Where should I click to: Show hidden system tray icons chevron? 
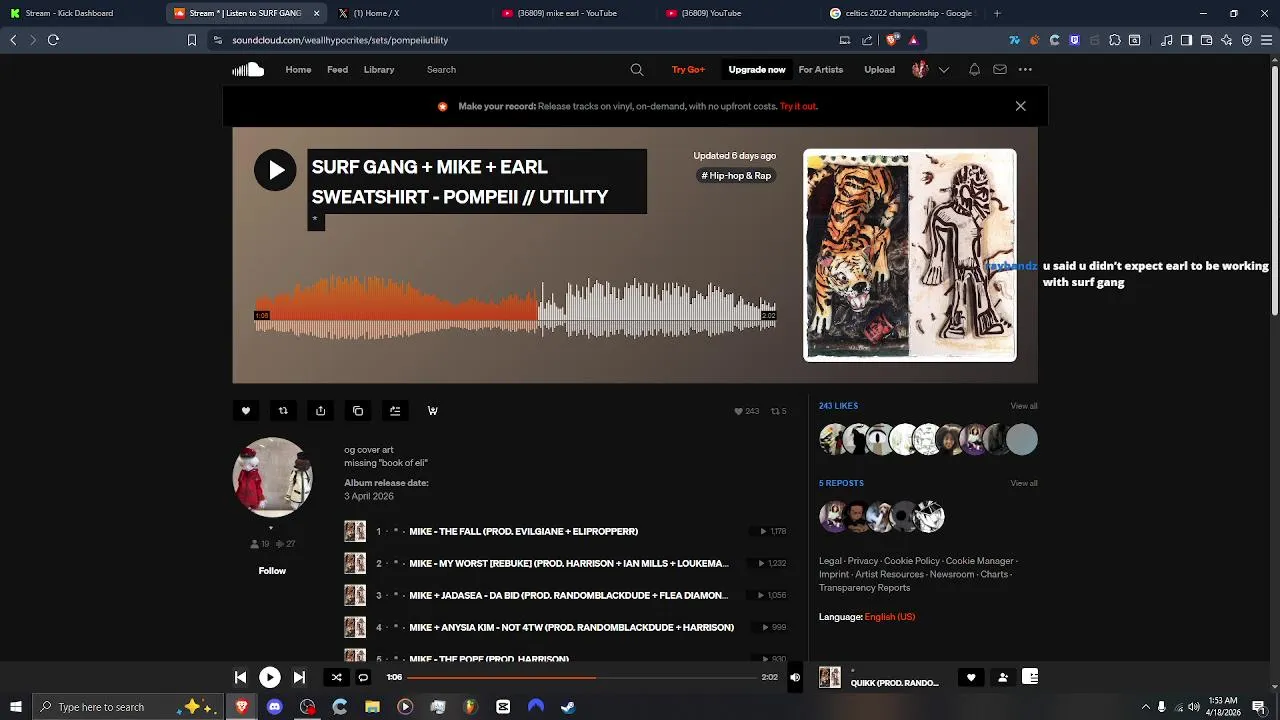(x=1145, y=707)
